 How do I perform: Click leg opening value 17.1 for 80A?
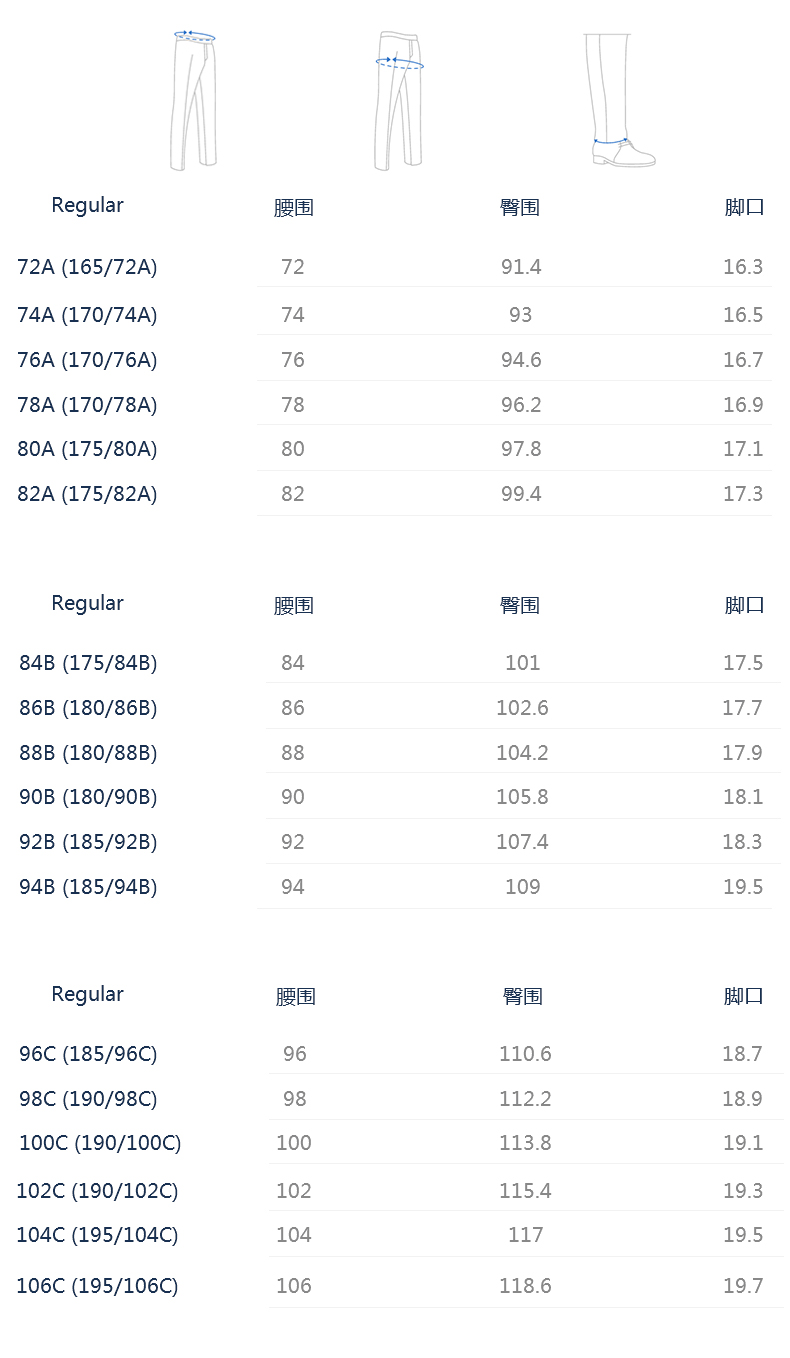point(743,449)
